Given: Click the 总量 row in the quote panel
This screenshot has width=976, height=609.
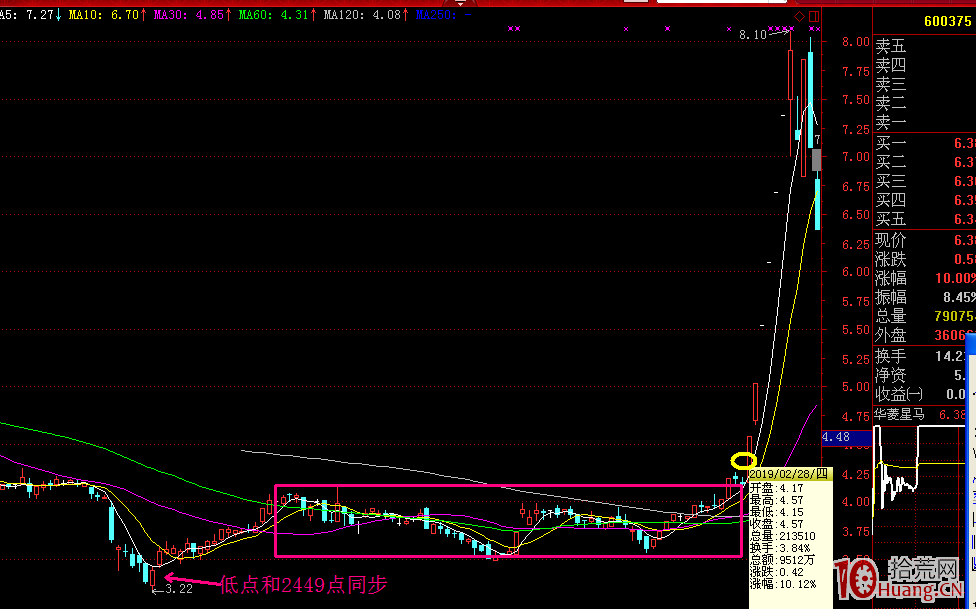Looking at the screenshot, I should click(924, 316).
